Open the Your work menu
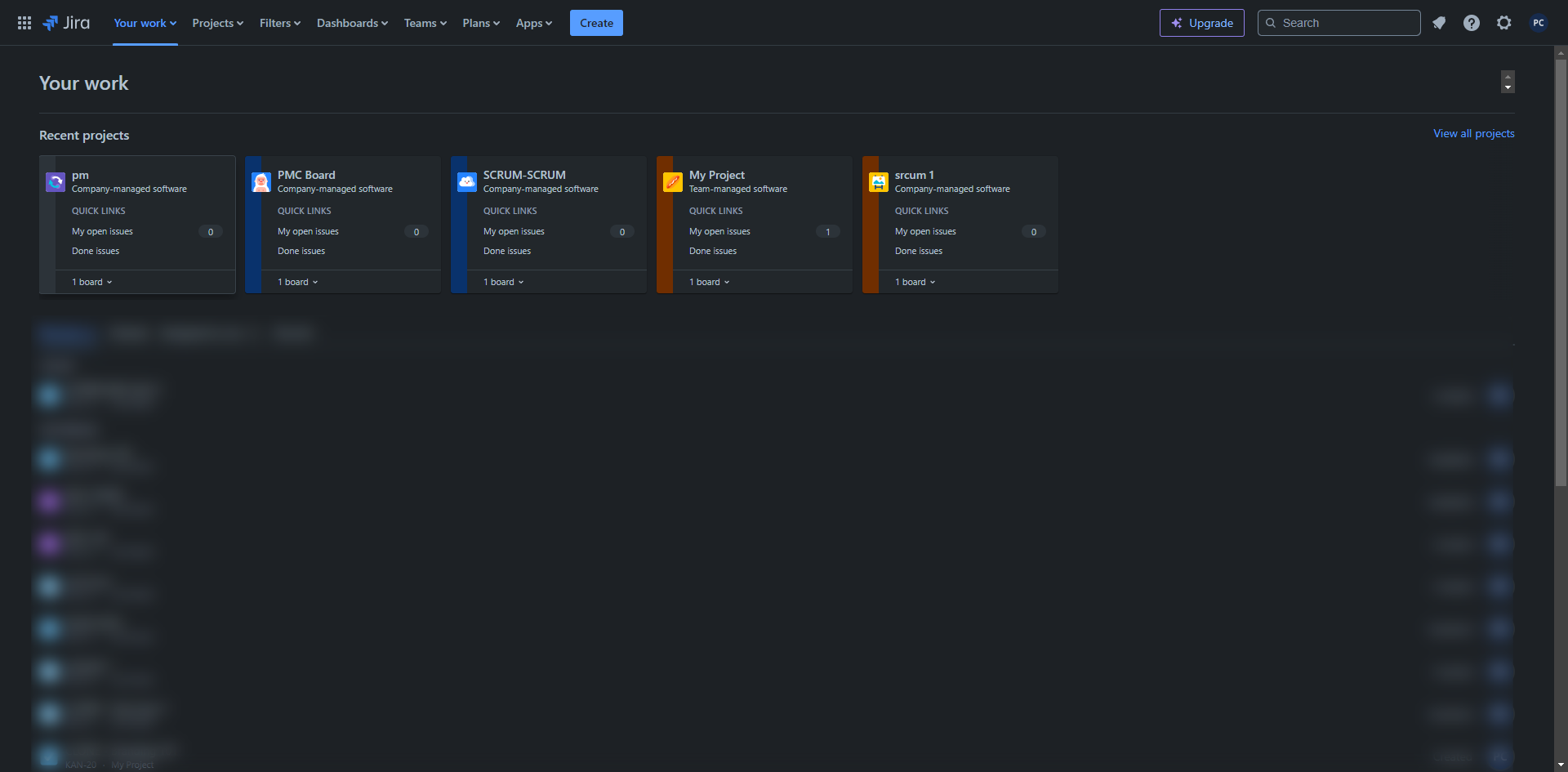The width and height of the screenshot is (1568, 772). (145, 23)
